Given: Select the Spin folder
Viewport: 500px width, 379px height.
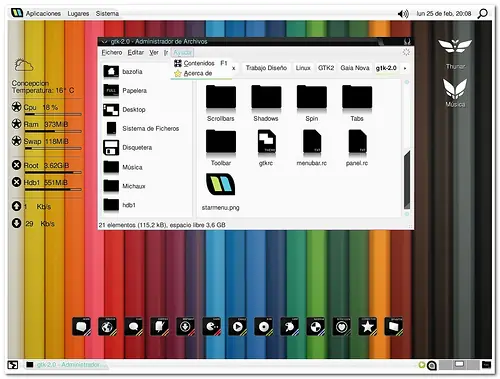Looking at the screenshot, I should (x=312, y=103).
